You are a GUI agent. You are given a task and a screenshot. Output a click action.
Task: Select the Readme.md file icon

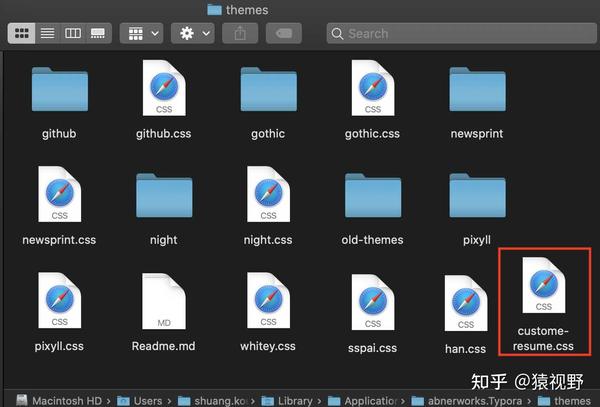click(164, 301)
